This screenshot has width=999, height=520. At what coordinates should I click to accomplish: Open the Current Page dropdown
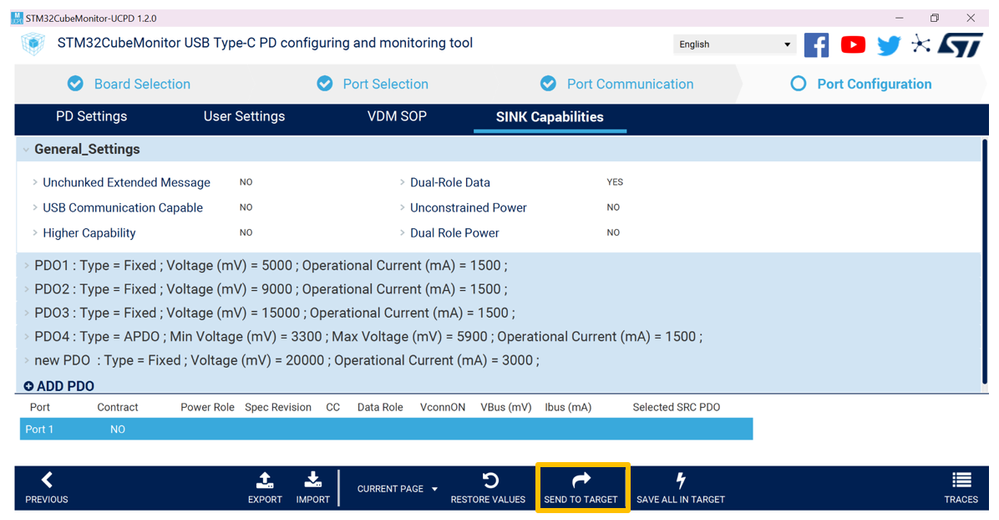397,489
